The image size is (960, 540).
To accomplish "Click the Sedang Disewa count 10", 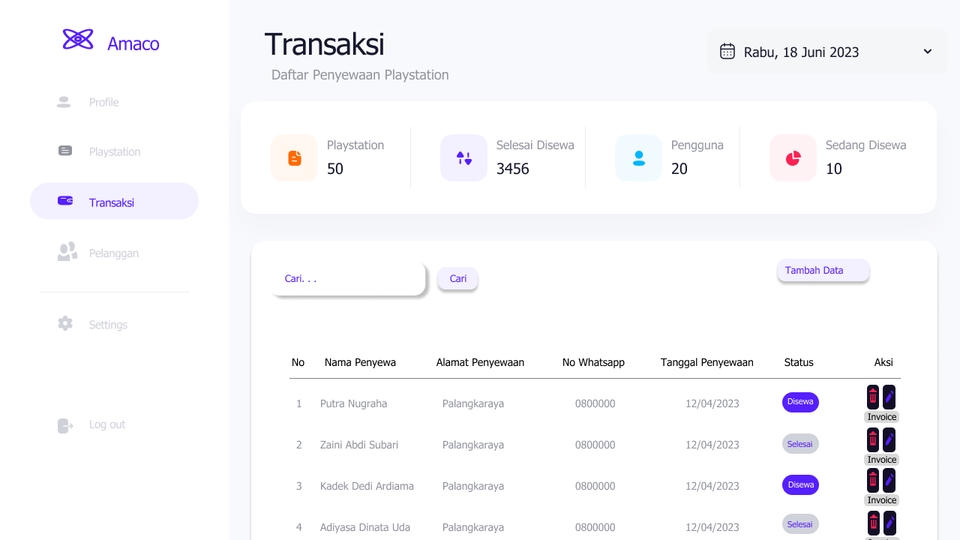I will click(833, 169).
